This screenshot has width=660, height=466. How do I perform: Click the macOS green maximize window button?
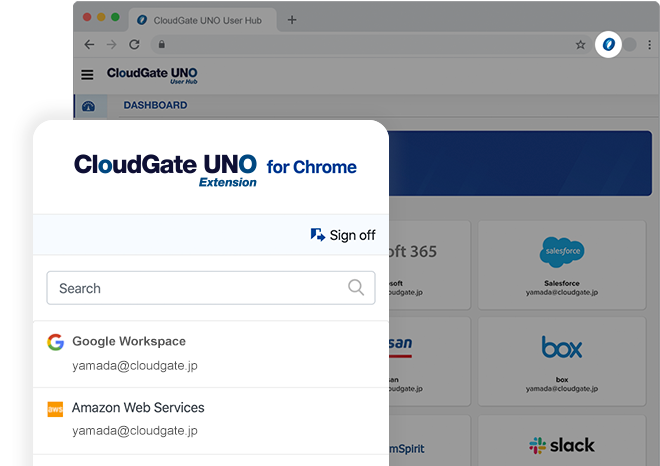(x=115, y=17)
